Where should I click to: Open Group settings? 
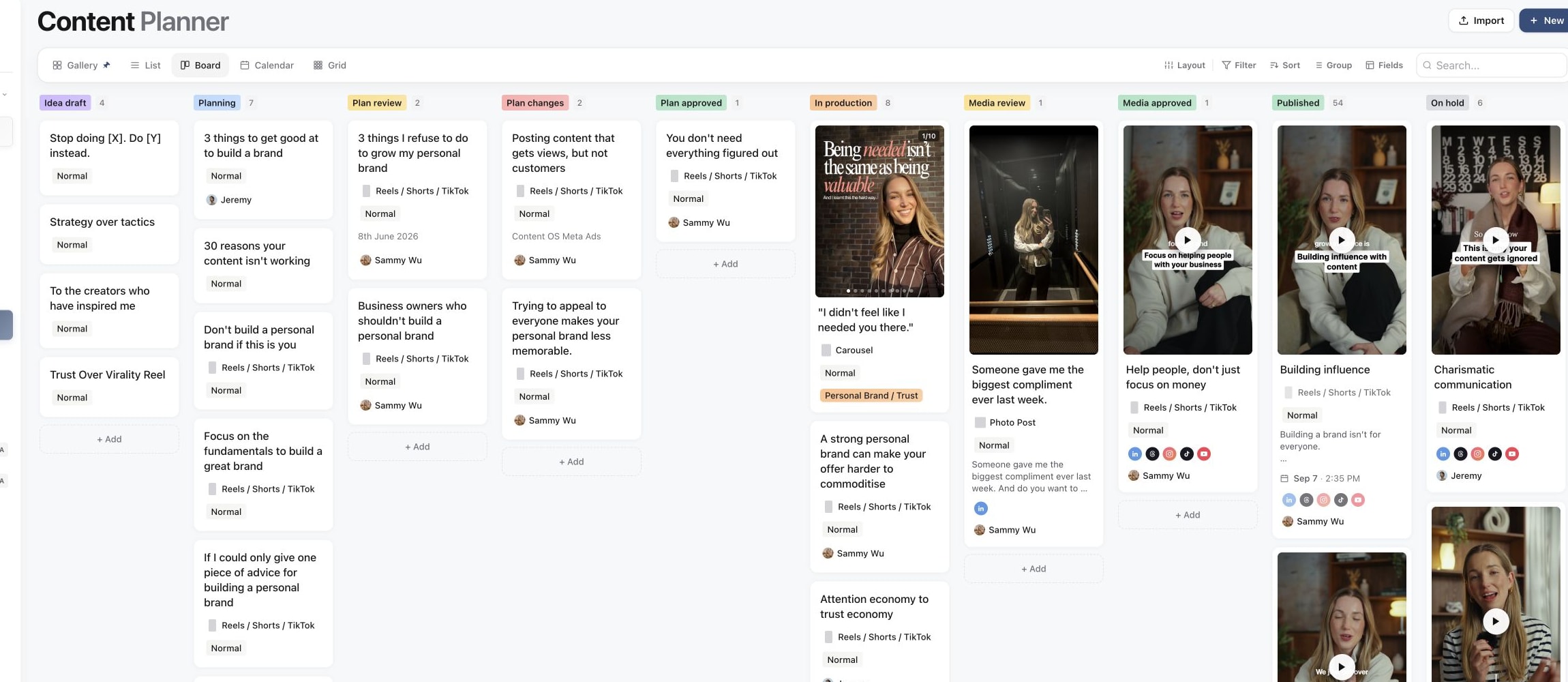pyautogui.click(x=1333, y=65)
